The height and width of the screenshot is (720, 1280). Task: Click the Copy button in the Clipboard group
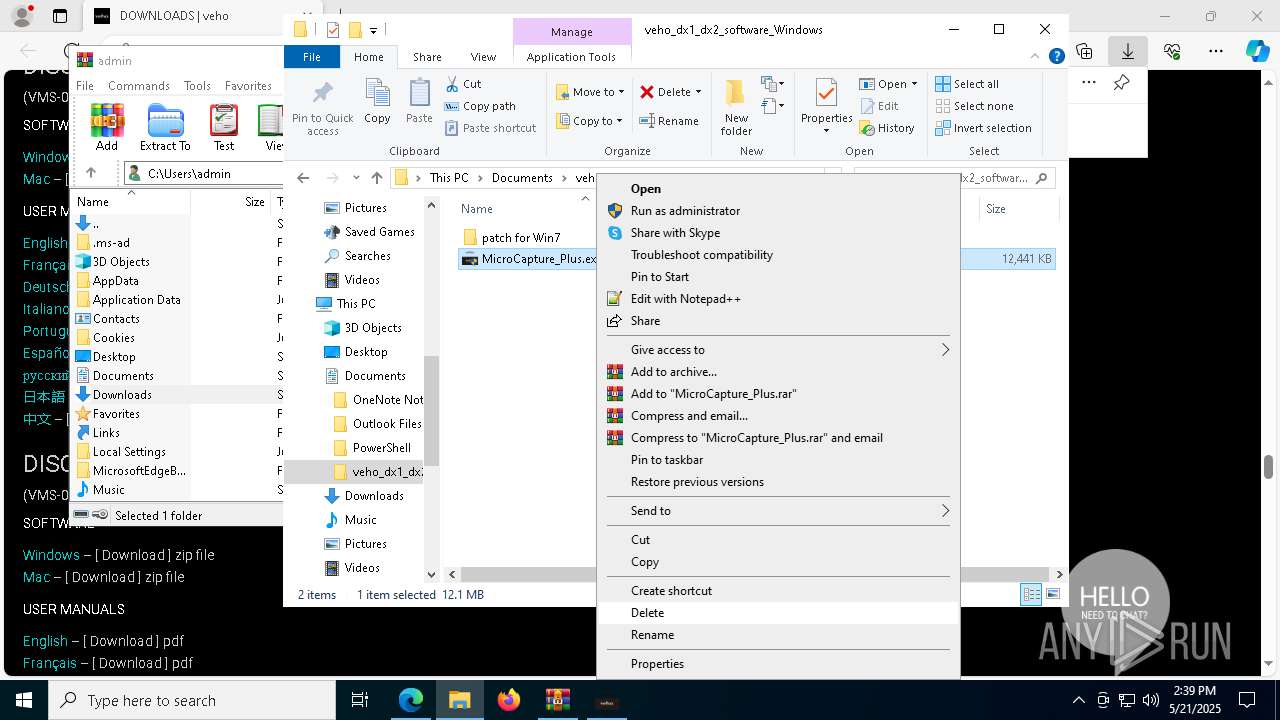[377, 103]
